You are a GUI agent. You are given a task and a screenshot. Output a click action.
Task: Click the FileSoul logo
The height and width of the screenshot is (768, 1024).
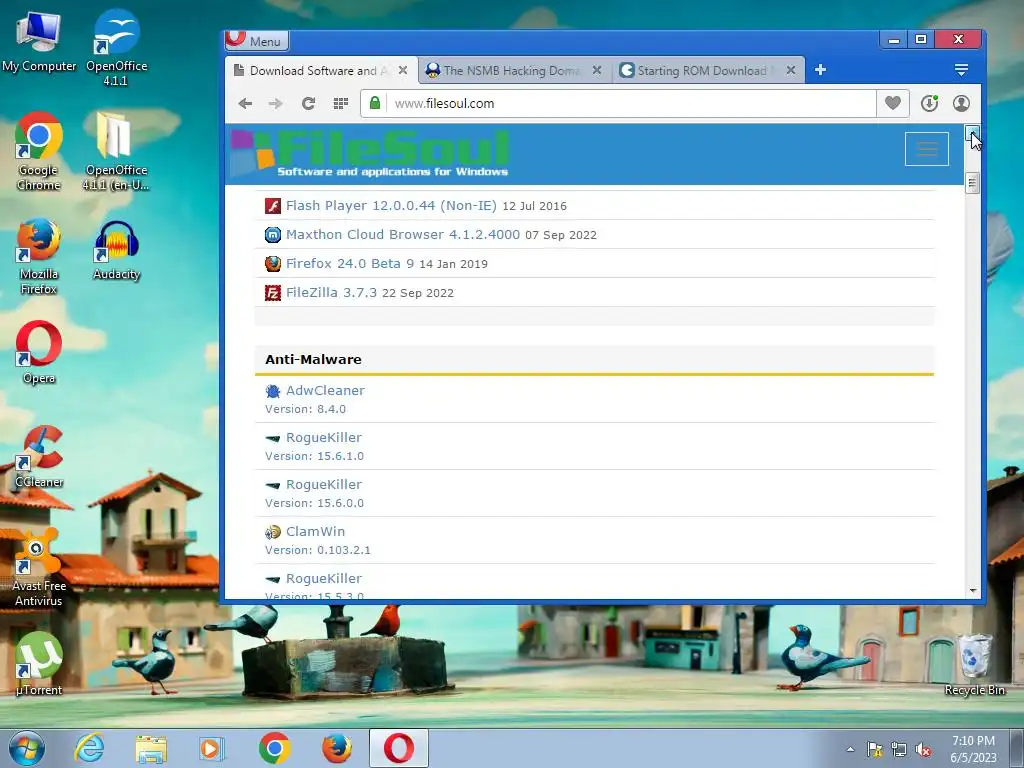tap(370, 154)
